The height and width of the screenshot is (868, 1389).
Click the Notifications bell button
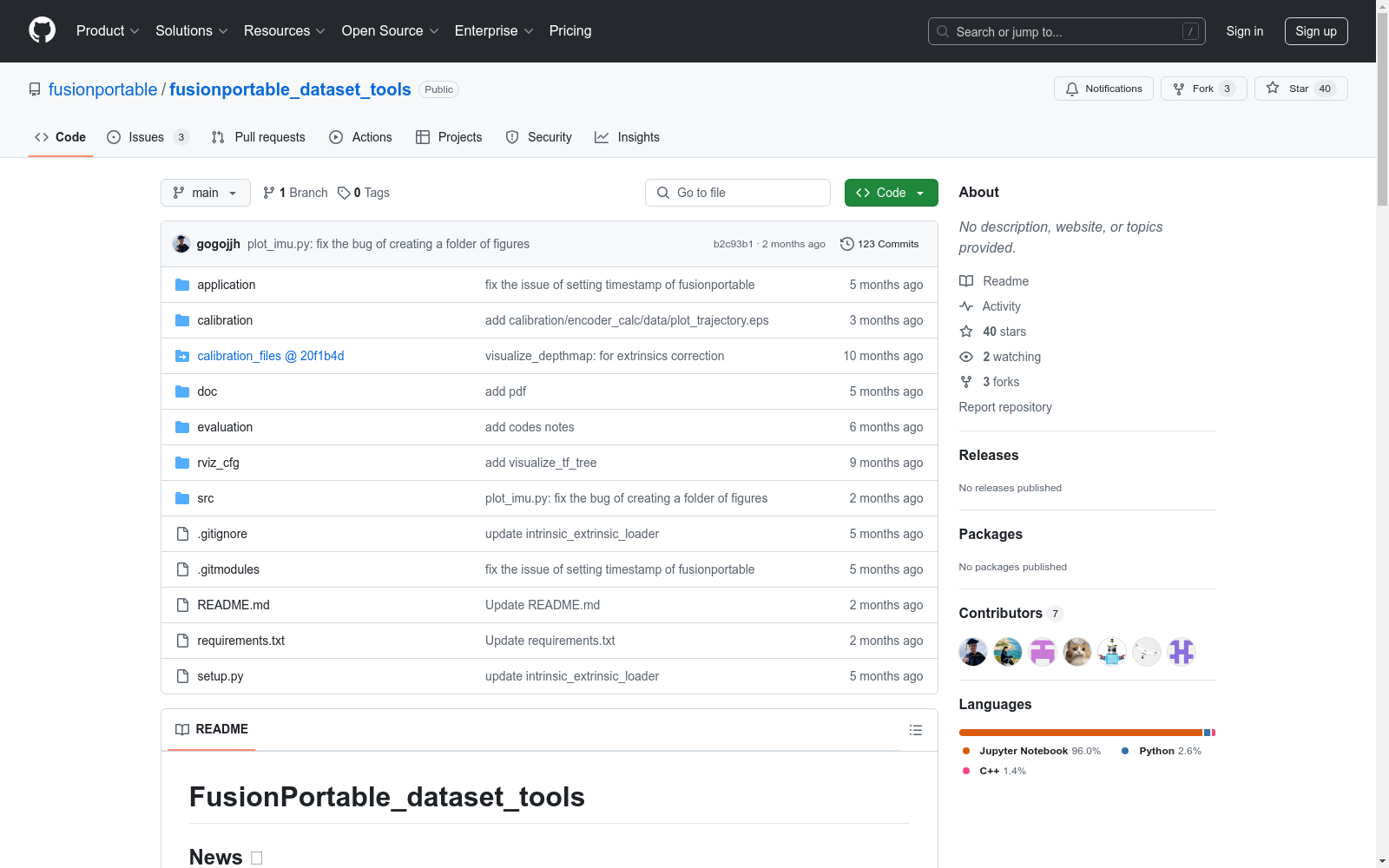[1103, 89]
